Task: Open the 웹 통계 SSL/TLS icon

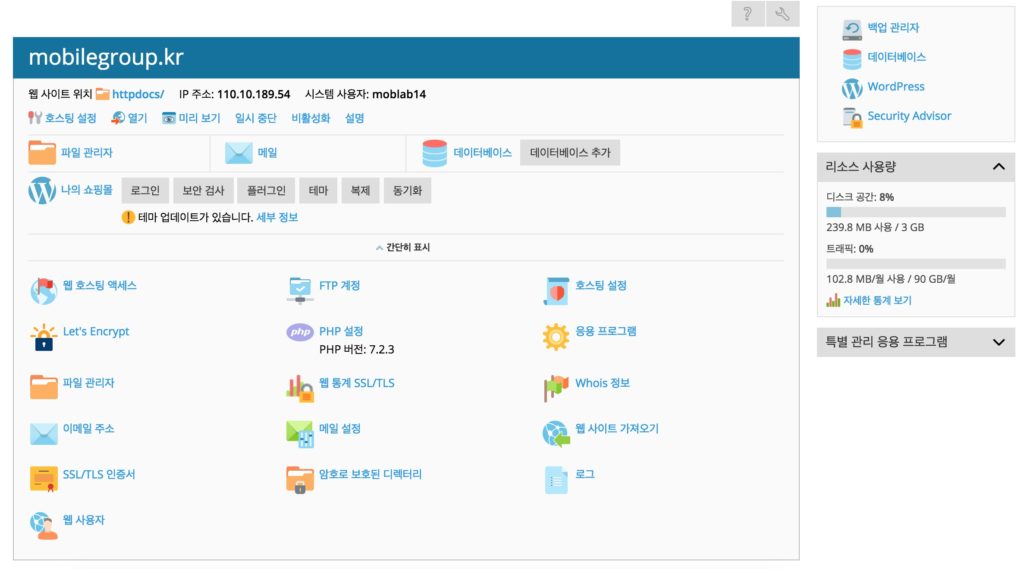Action: [300, 388]
